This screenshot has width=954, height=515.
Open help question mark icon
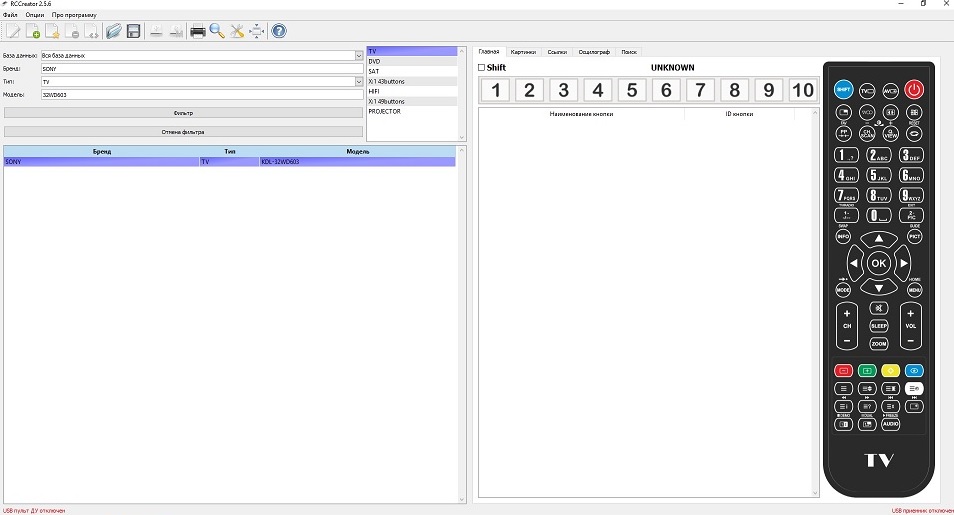(x=279, y=31)
